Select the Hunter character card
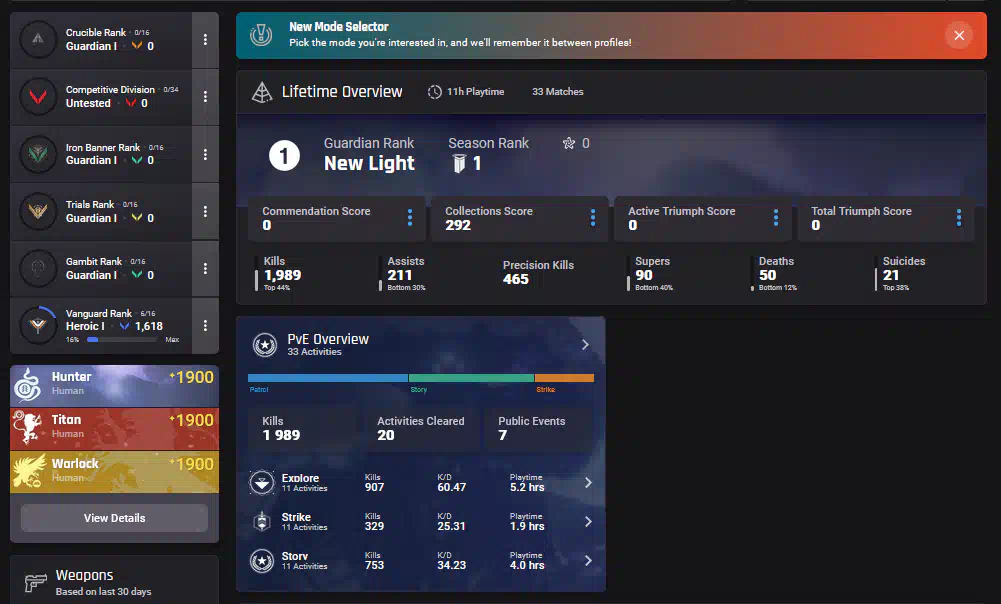 [114, 386]
